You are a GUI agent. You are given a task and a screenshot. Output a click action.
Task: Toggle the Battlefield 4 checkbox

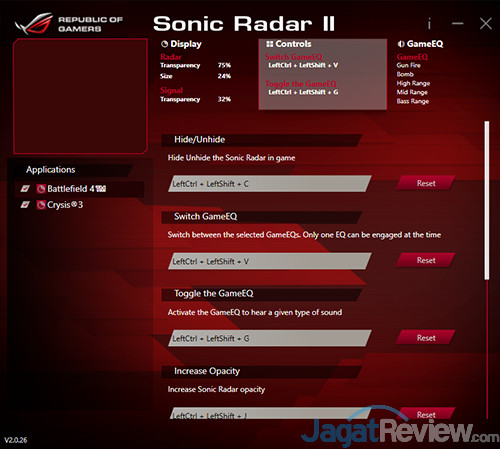pos(25,189)
